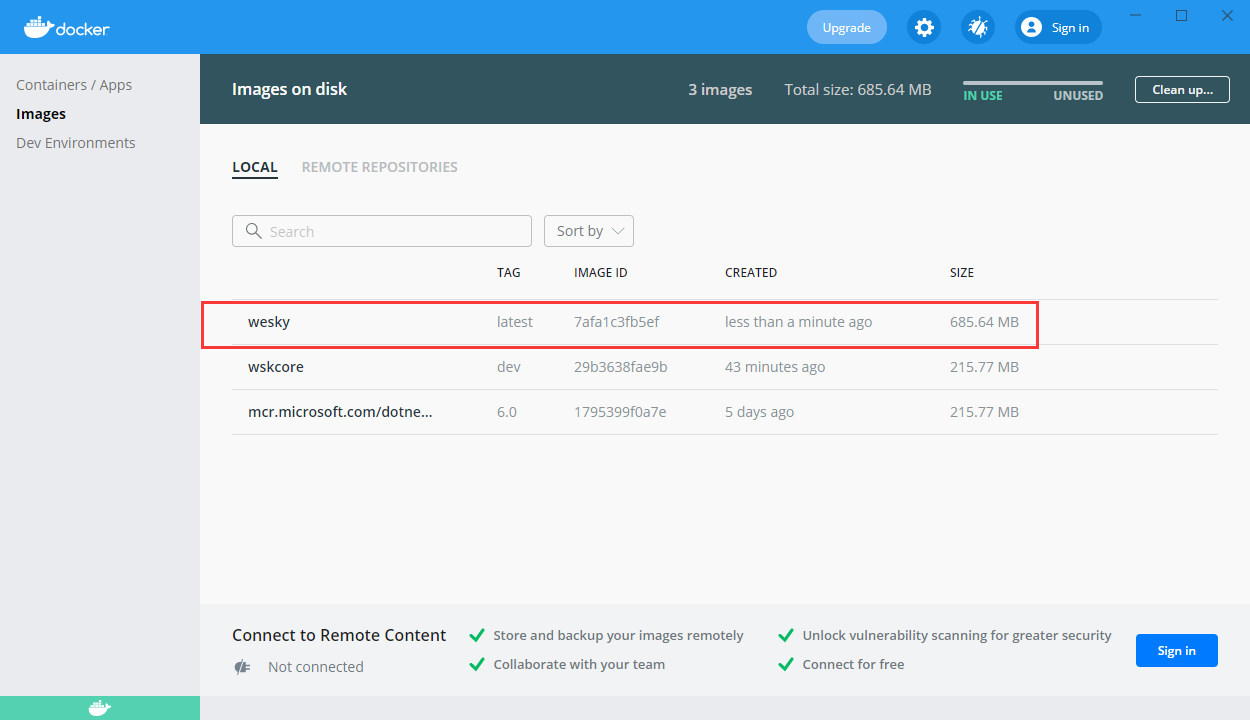
Task: Click inside the Search images field
Action: 382,231
